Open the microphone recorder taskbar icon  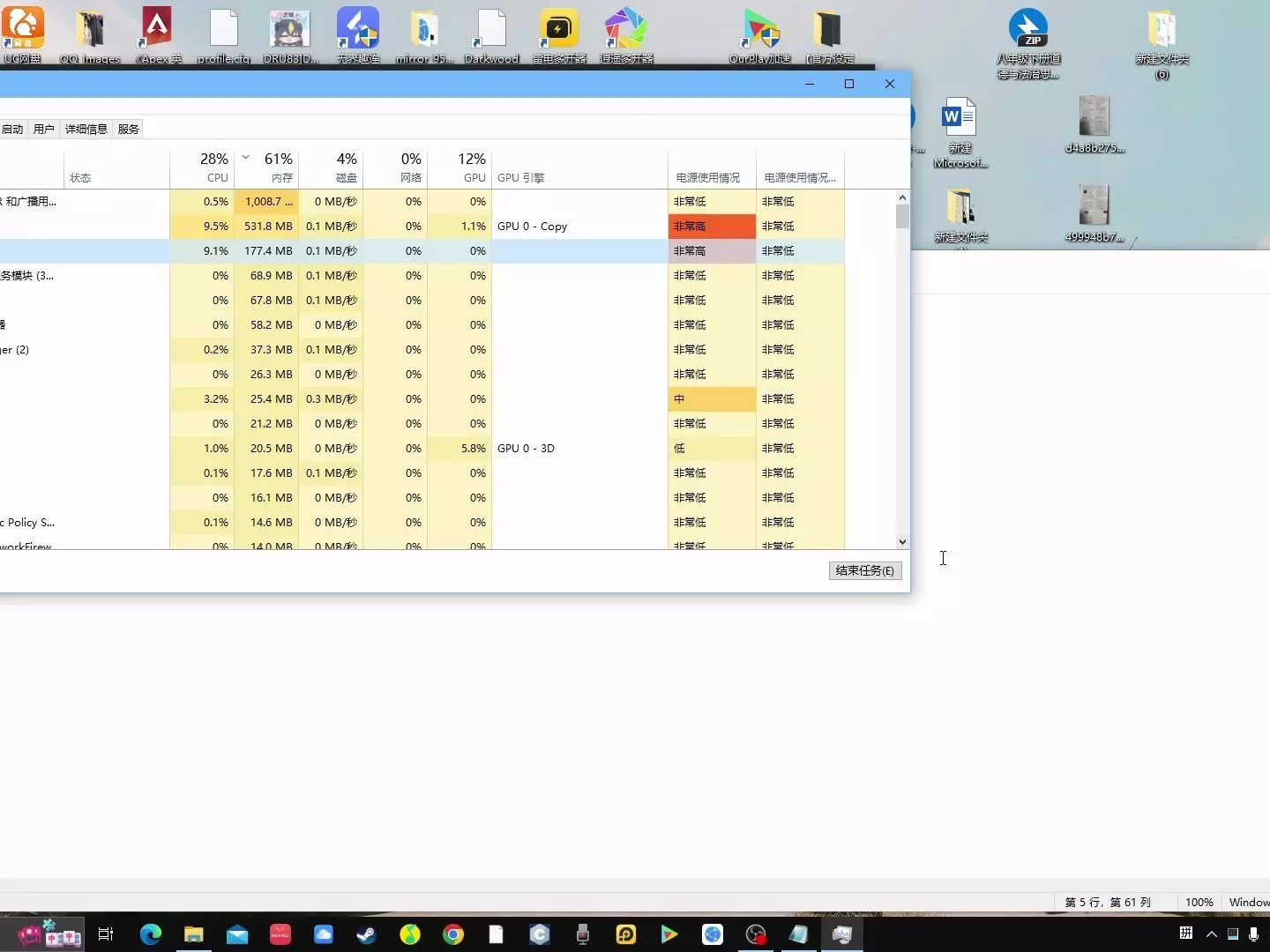(583, 934)
